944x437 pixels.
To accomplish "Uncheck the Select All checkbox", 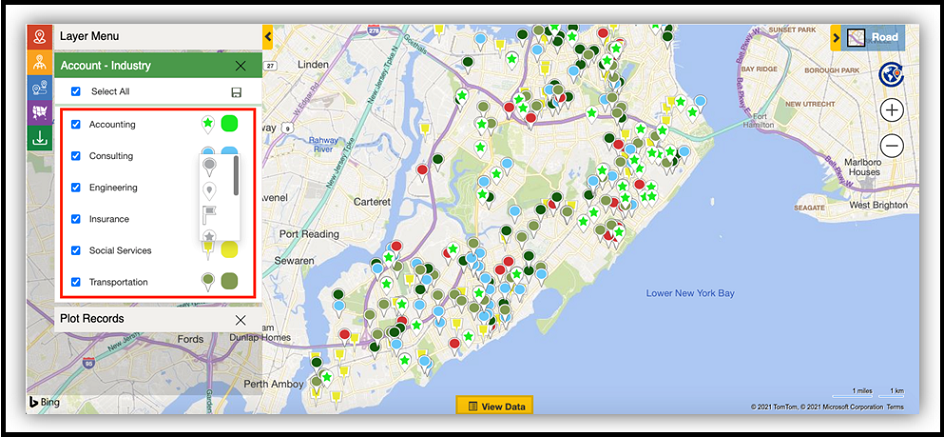I will tap(76, 92).
